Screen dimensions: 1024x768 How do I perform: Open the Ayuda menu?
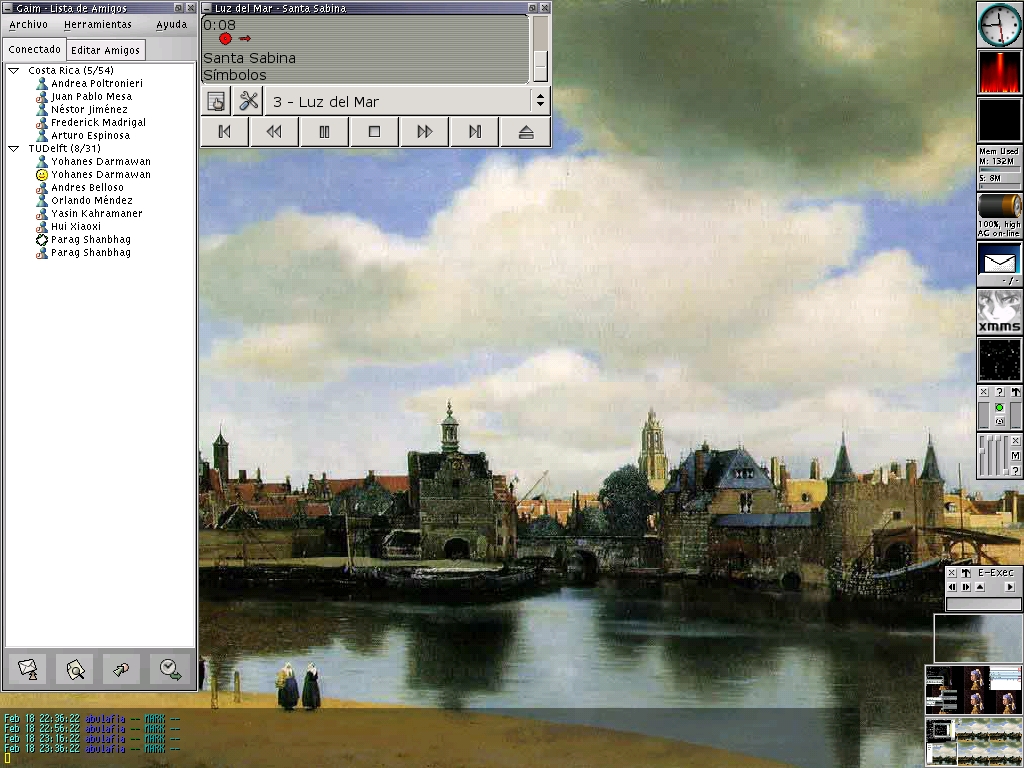point(172,24)
